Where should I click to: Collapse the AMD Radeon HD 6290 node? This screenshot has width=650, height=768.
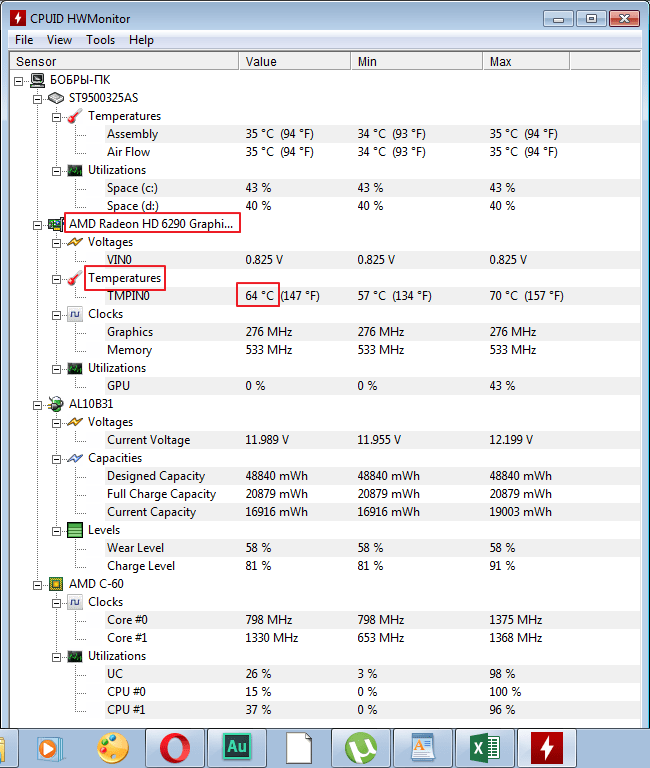(x=37, y=225)
